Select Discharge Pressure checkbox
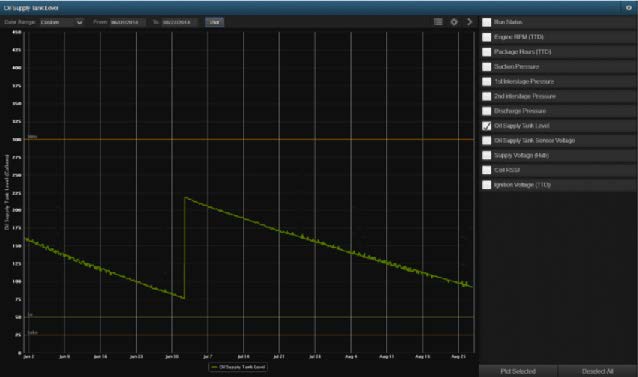Viewport: 638px width, 377px height. [x=487, y=111]
